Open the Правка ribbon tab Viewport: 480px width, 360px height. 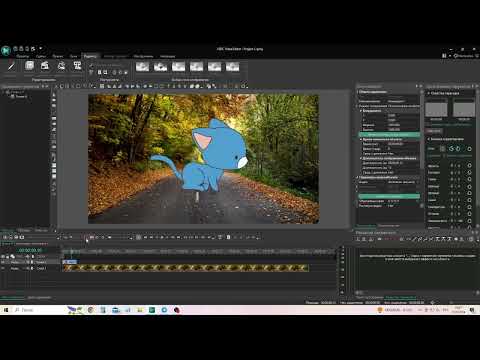click(x=58, y=56)
